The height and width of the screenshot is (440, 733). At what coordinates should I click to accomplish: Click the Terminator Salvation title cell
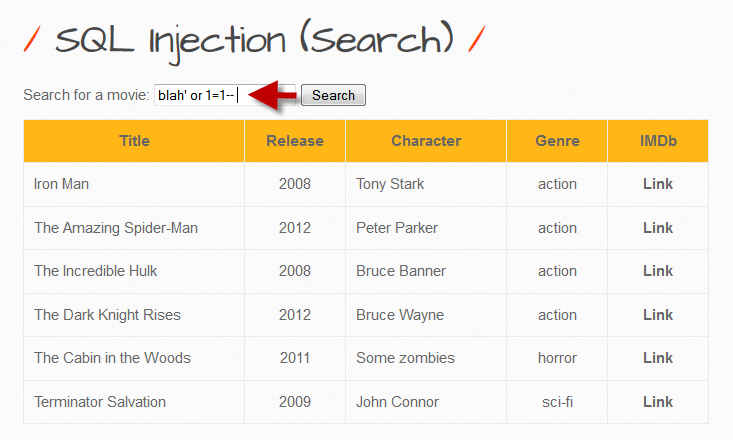tap(100, 402)
